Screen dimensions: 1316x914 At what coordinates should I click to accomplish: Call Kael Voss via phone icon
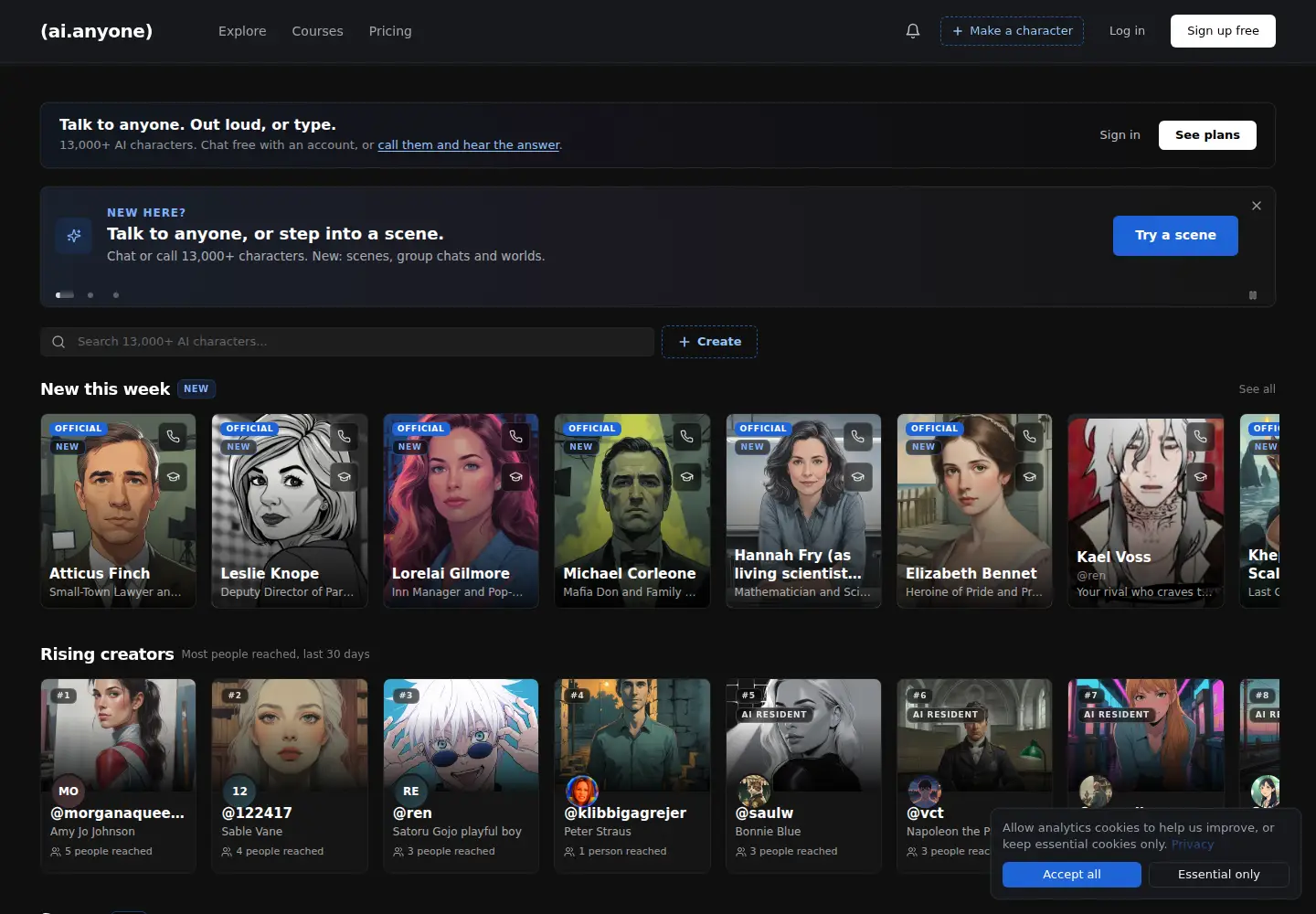1200,437
